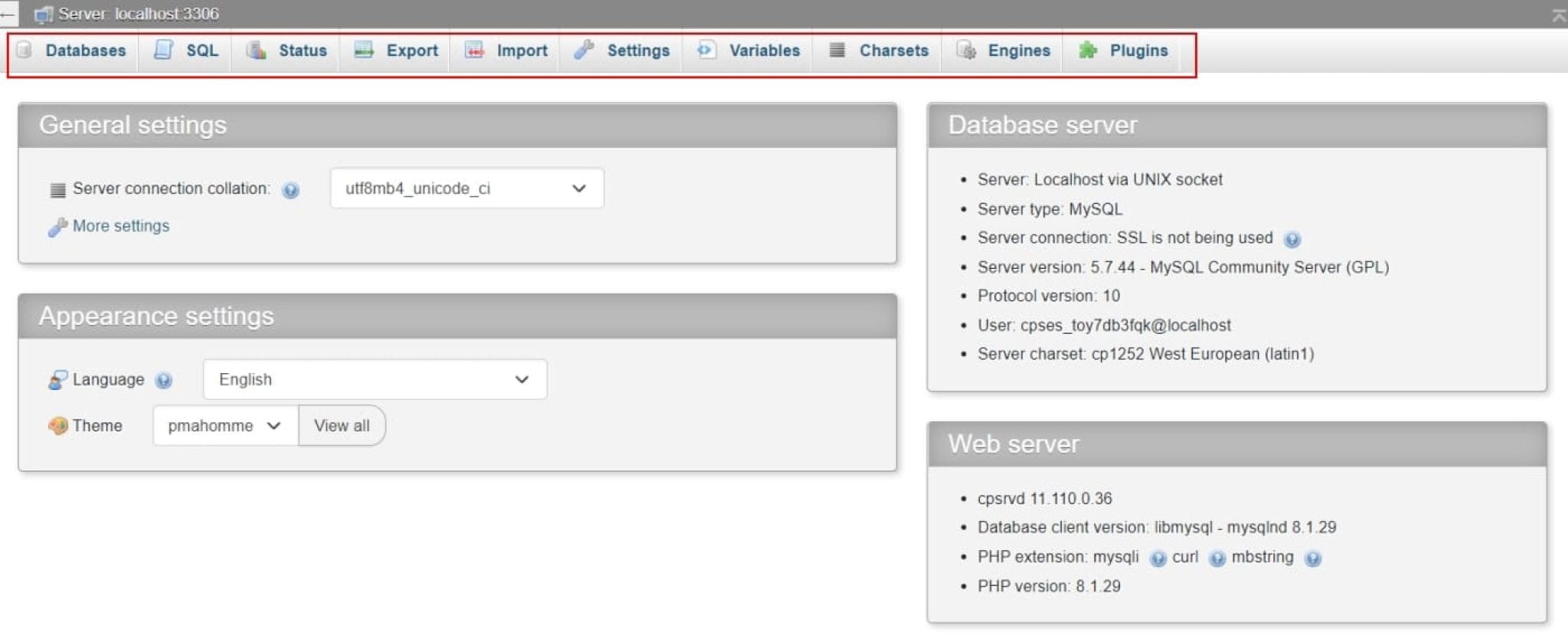
Task: Click help icon beside Server connection collation
Action: click(x=290, y=190)
